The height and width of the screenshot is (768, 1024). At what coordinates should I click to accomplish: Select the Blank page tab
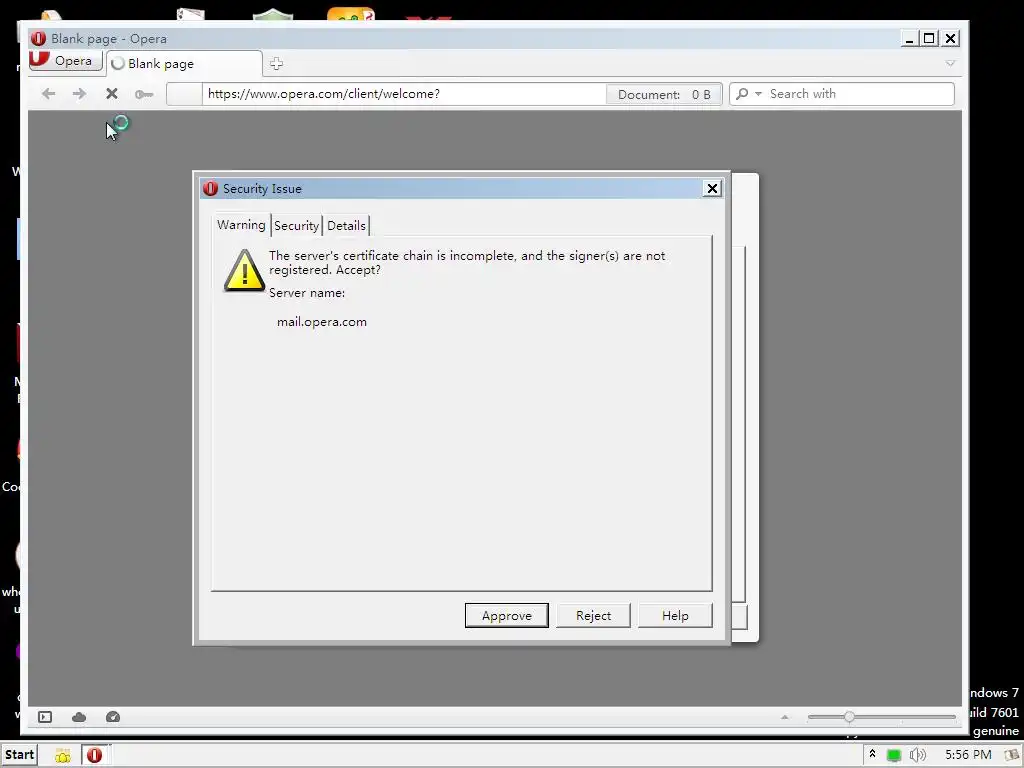tap(184, 63)
